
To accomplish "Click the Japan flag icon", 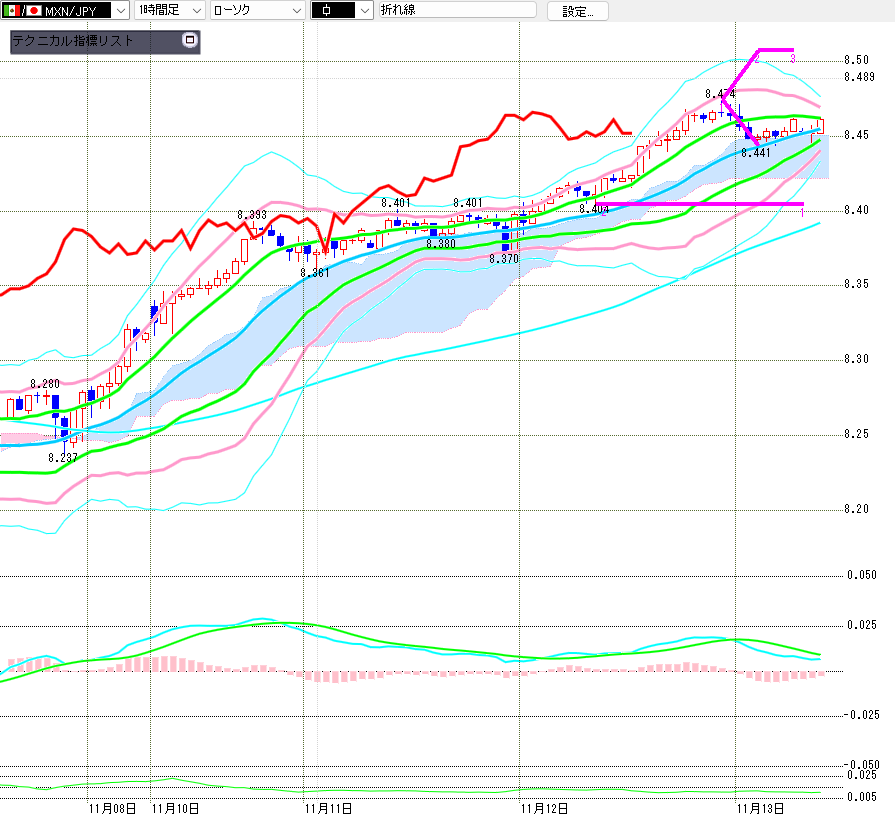I will 31,10.
